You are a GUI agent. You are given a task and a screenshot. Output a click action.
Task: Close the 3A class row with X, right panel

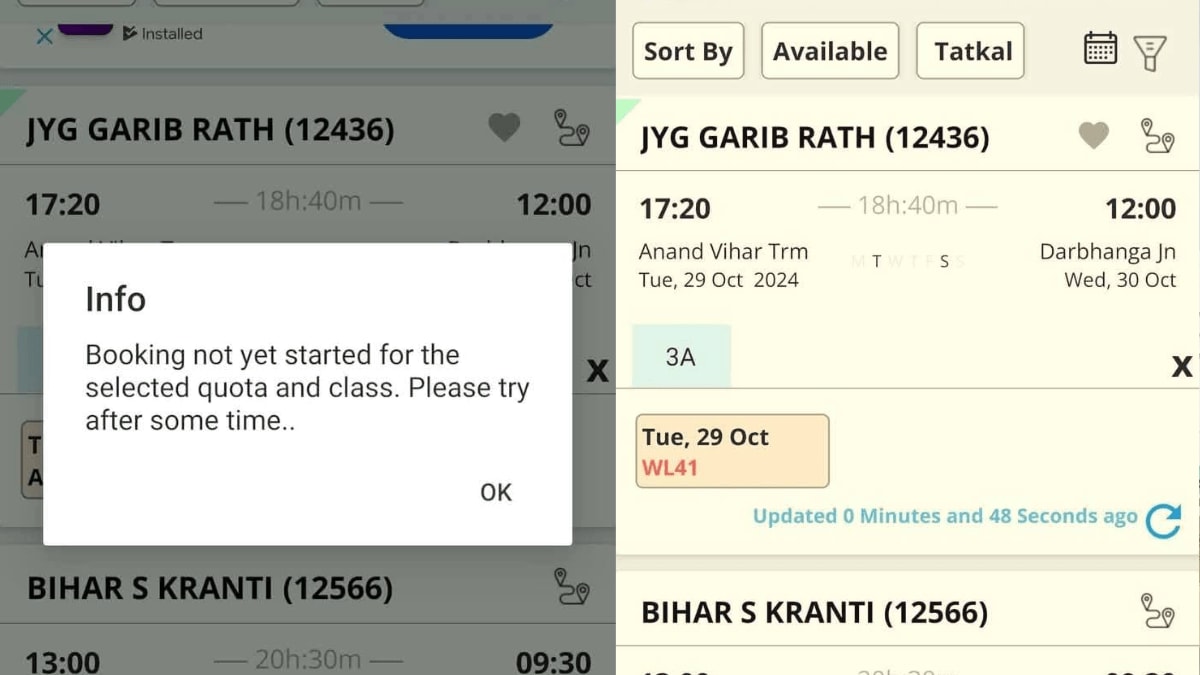pyautogui.click(x=1181, y=367)
